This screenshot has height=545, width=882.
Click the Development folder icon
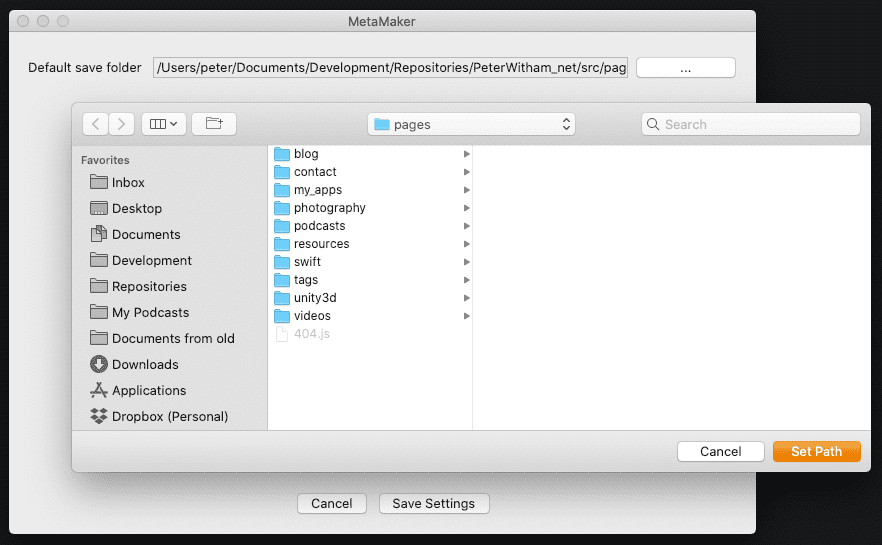coord(99,260)
